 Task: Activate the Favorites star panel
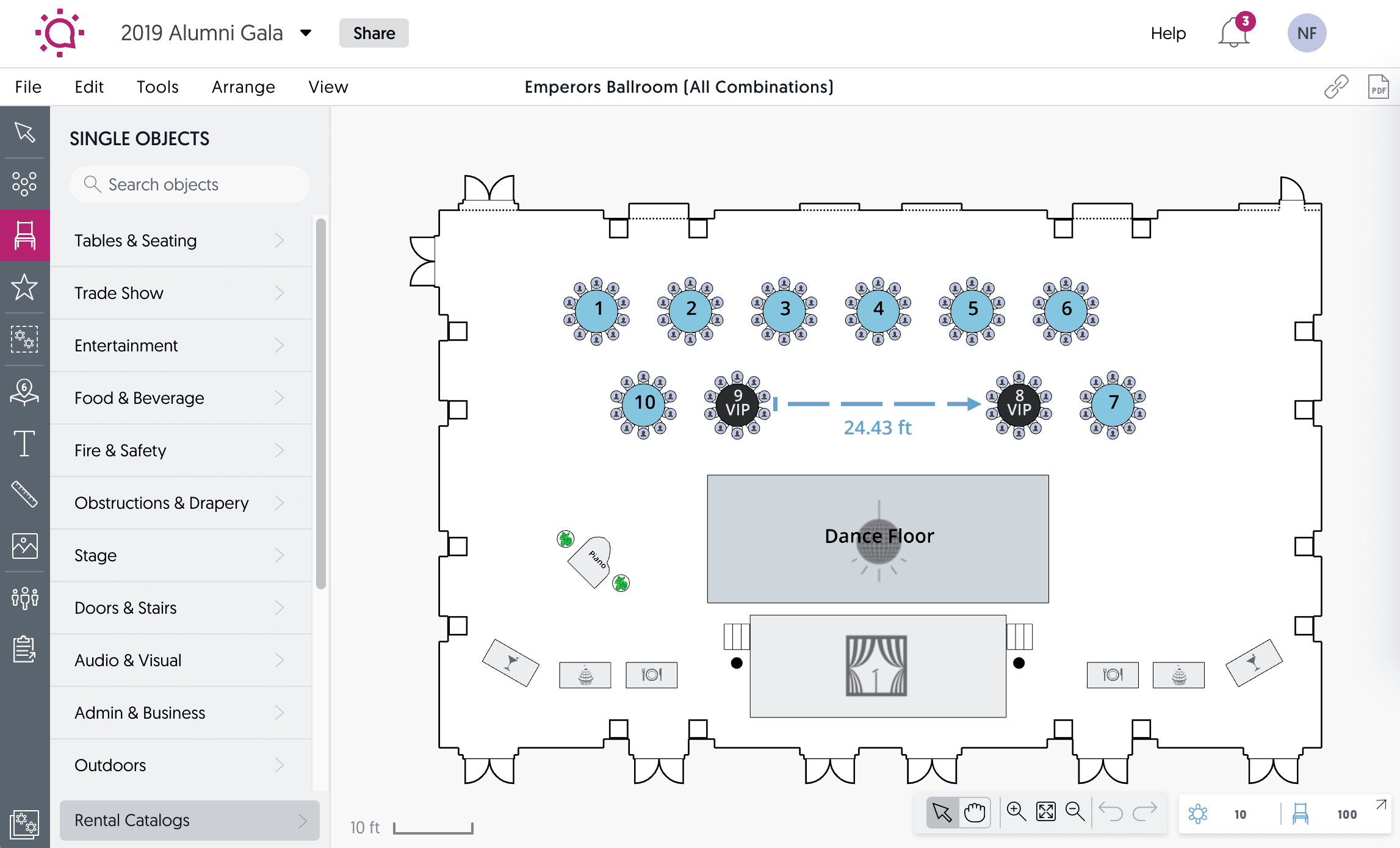tap(24, 287)
